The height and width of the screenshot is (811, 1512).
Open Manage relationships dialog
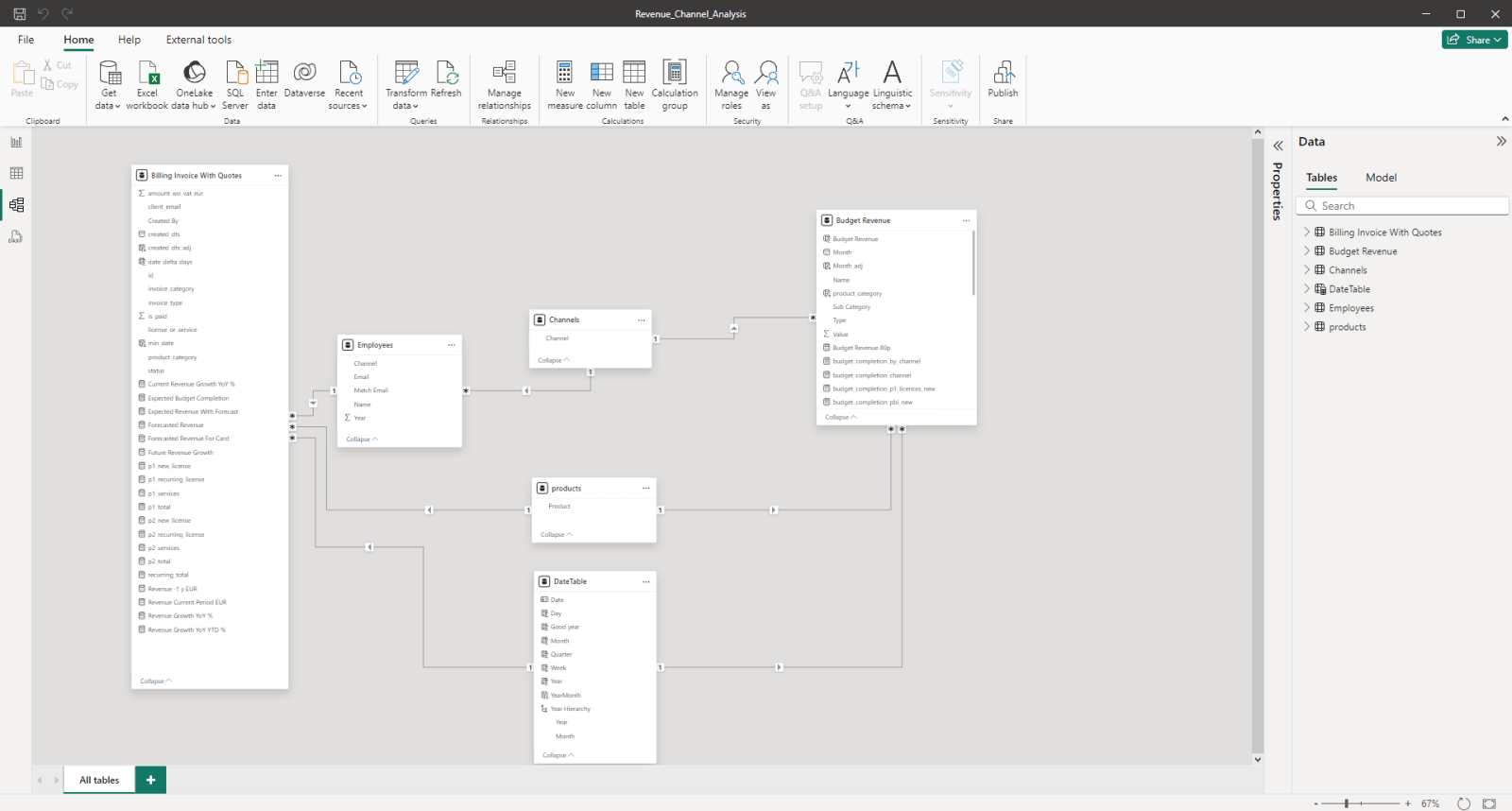tap(505, 85)
